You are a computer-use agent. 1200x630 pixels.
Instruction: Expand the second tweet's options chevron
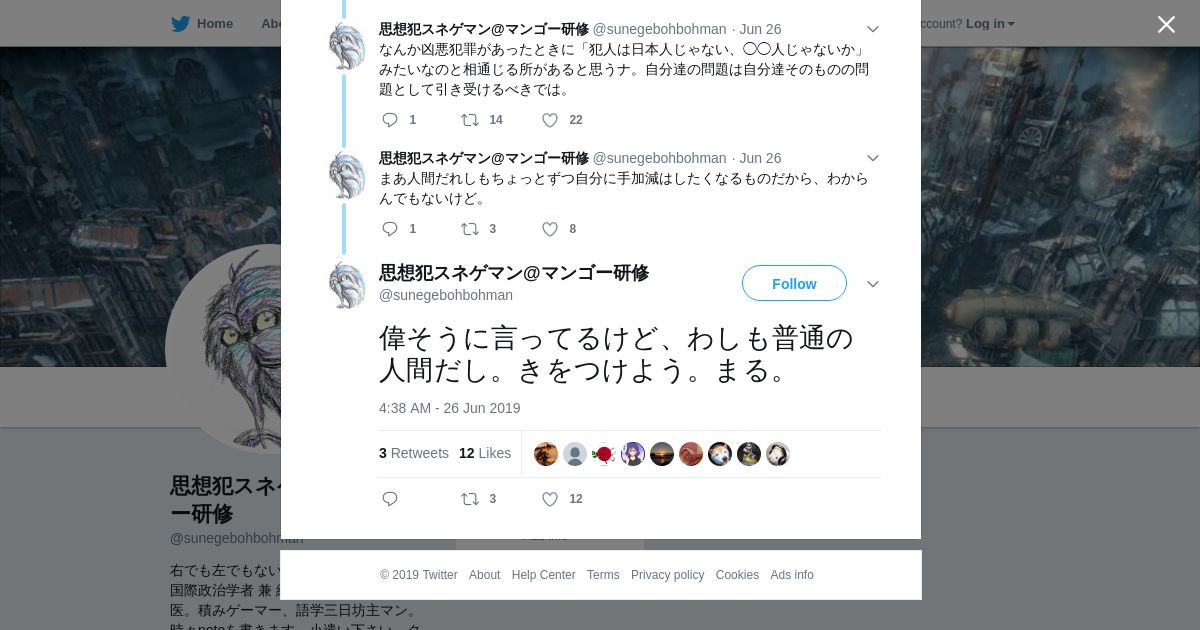872,158
